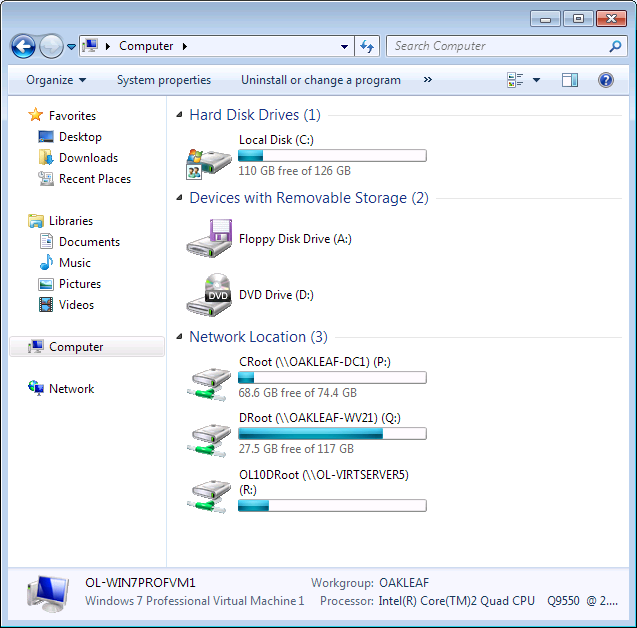This screenshot has height=628, width=637.
Task: Click the Processor value in details pane
Action: pos(498,601)
